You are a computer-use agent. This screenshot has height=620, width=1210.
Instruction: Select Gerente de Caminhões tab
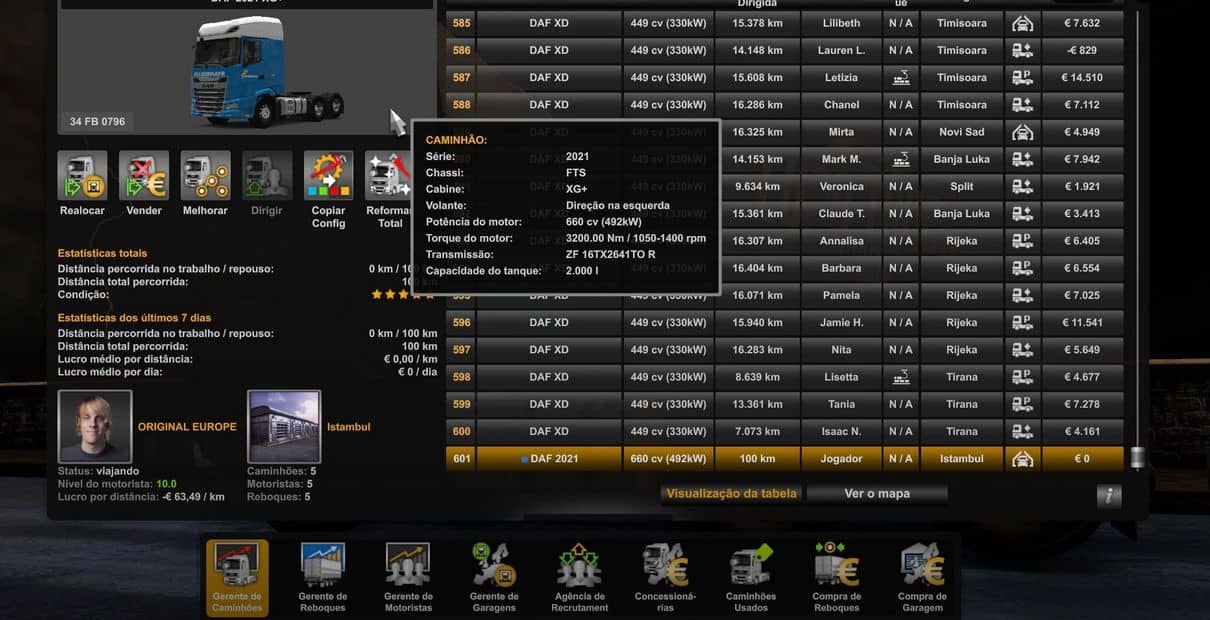(x=237, y=576)
